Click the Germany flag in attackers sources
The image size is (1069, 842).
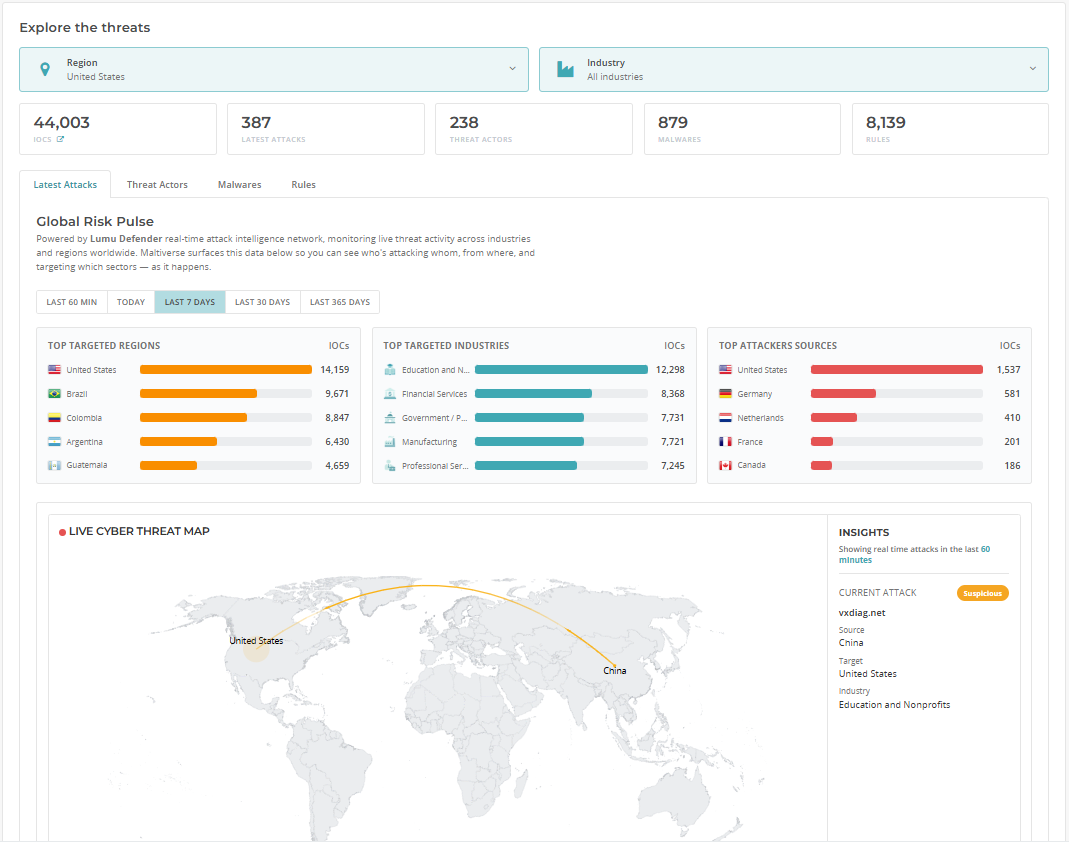pos(725,393)
